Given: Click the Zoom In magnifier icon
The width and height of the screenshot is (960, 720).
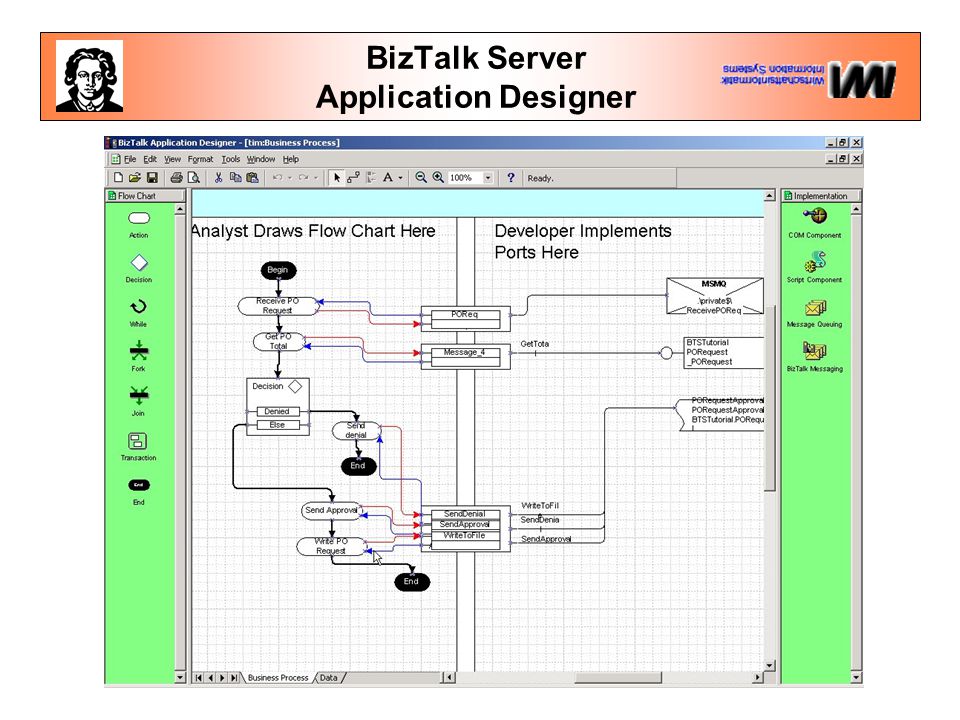Looking at the screenshot, I should 438,178.
